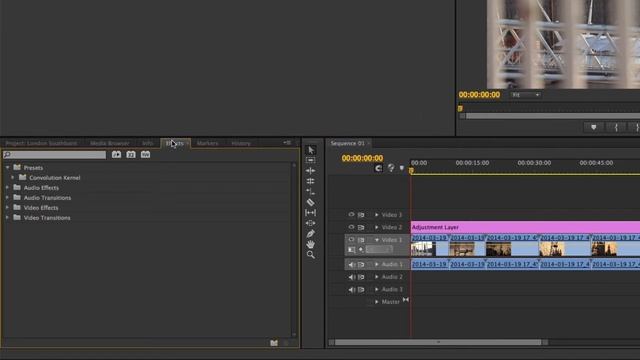The width and height of the screenshot is (640, 360).
Task: Click the Effects search input field
Action: 54,155
